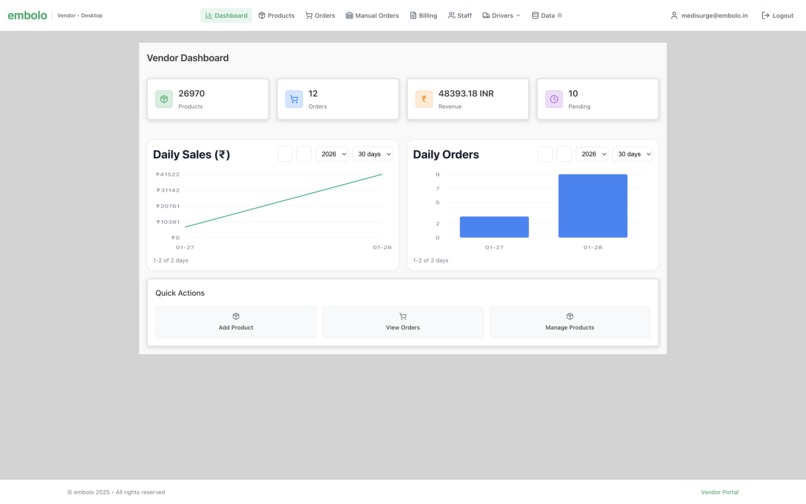Viewport: 806px width, 504px height.
Task: Click the Vendor Portal footer link
Action: (720, 492)
